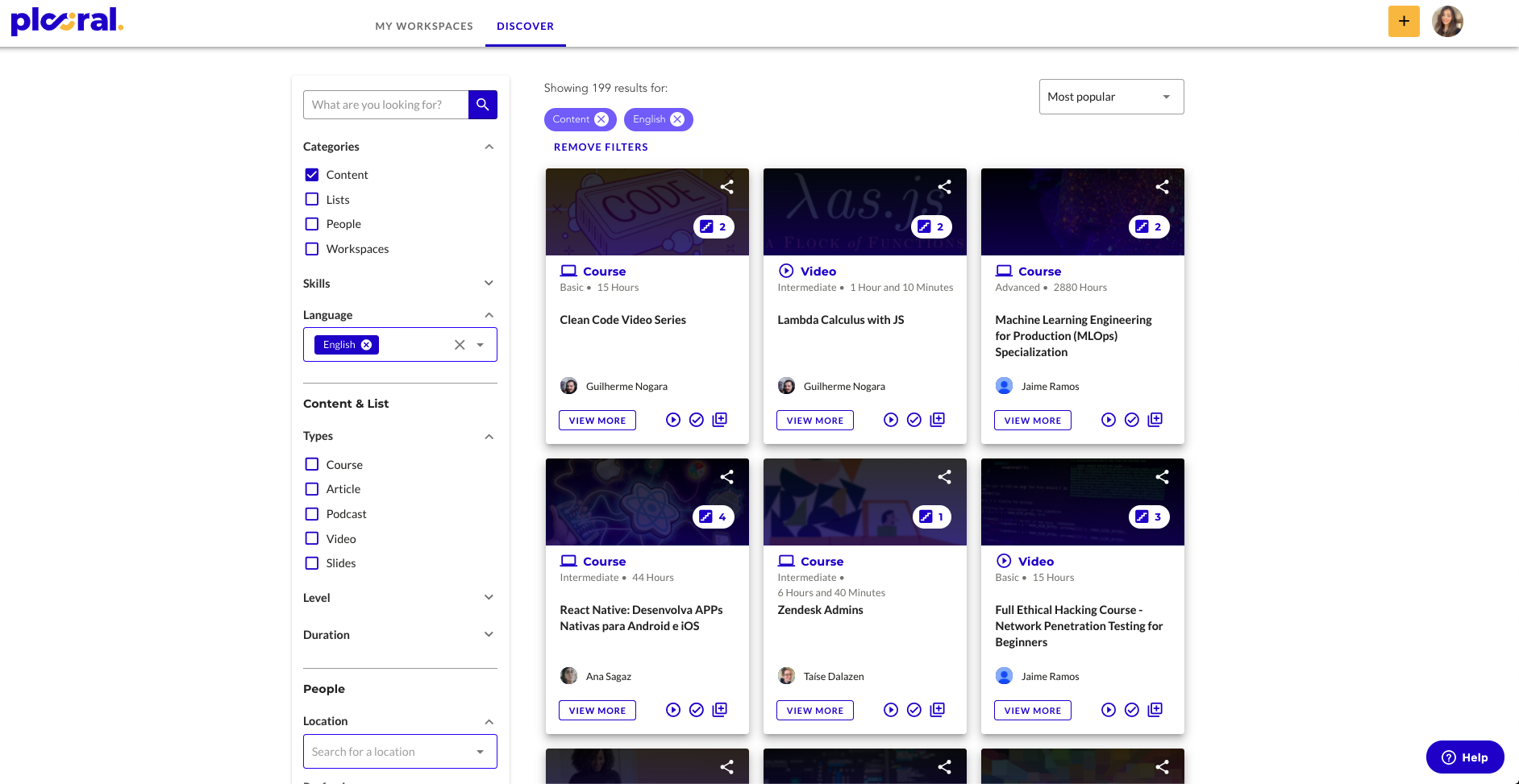Open the Help chat bubble

click(1464, 757)
